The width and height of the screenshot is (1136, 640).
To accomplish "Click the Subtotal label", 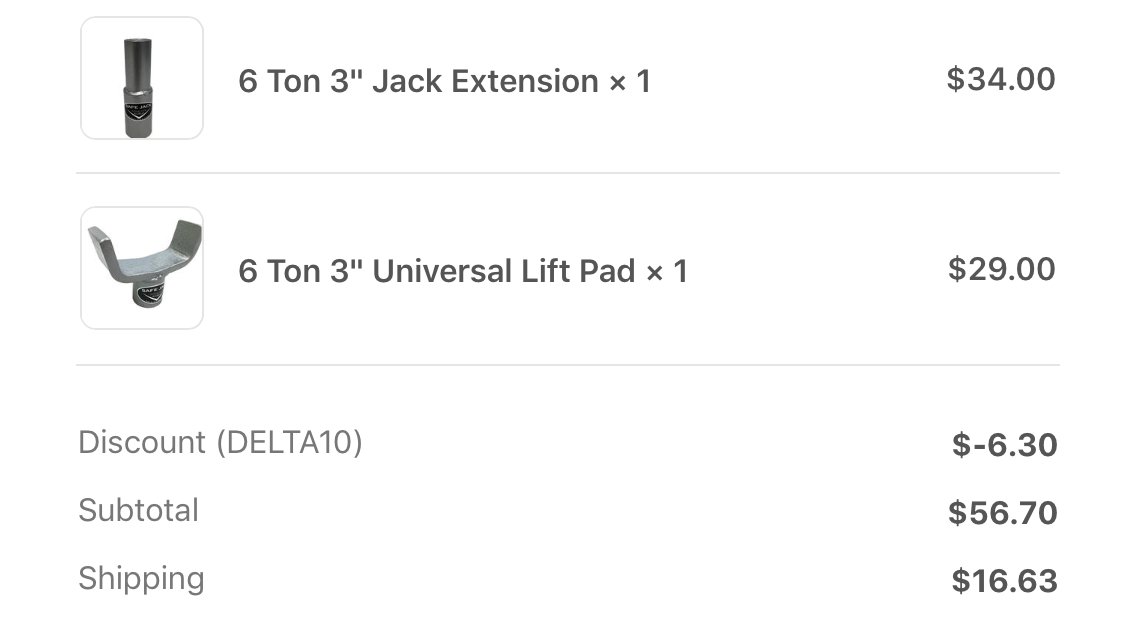I will (x=138, y=510).
